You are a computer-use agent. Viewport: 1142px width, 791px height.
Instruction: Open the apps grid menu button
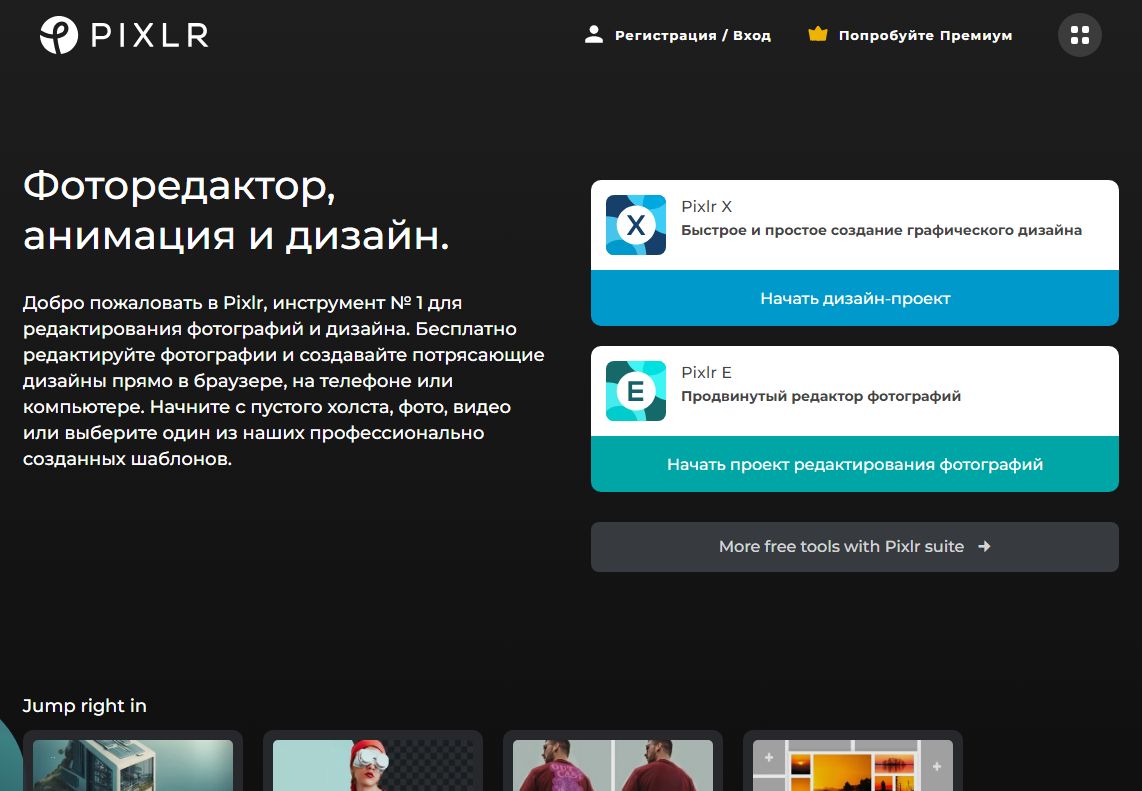point(1079,35)
